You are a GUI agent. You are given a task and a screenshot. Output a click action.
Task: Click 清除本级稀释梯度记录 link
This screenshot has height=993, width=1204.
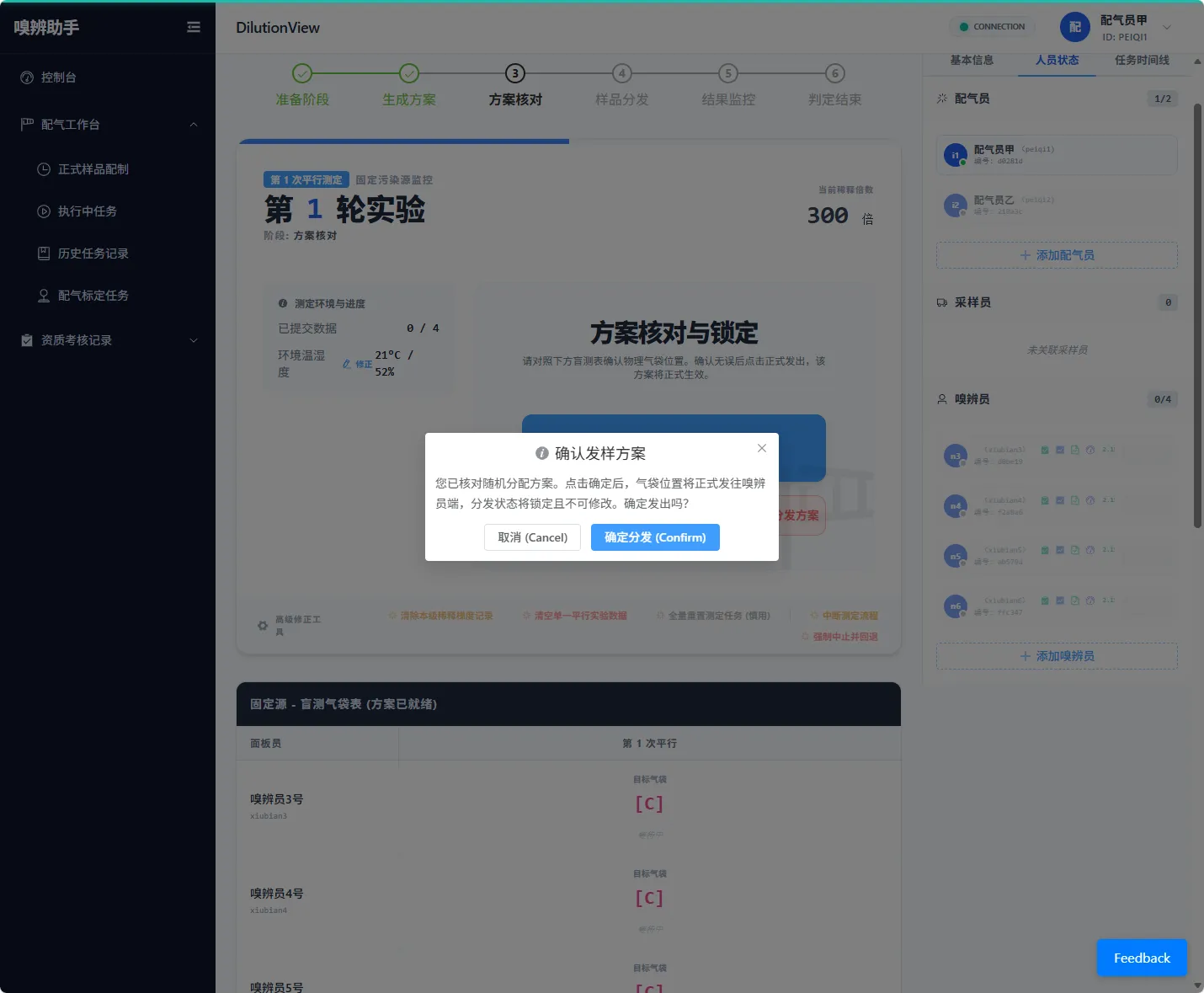440,616
